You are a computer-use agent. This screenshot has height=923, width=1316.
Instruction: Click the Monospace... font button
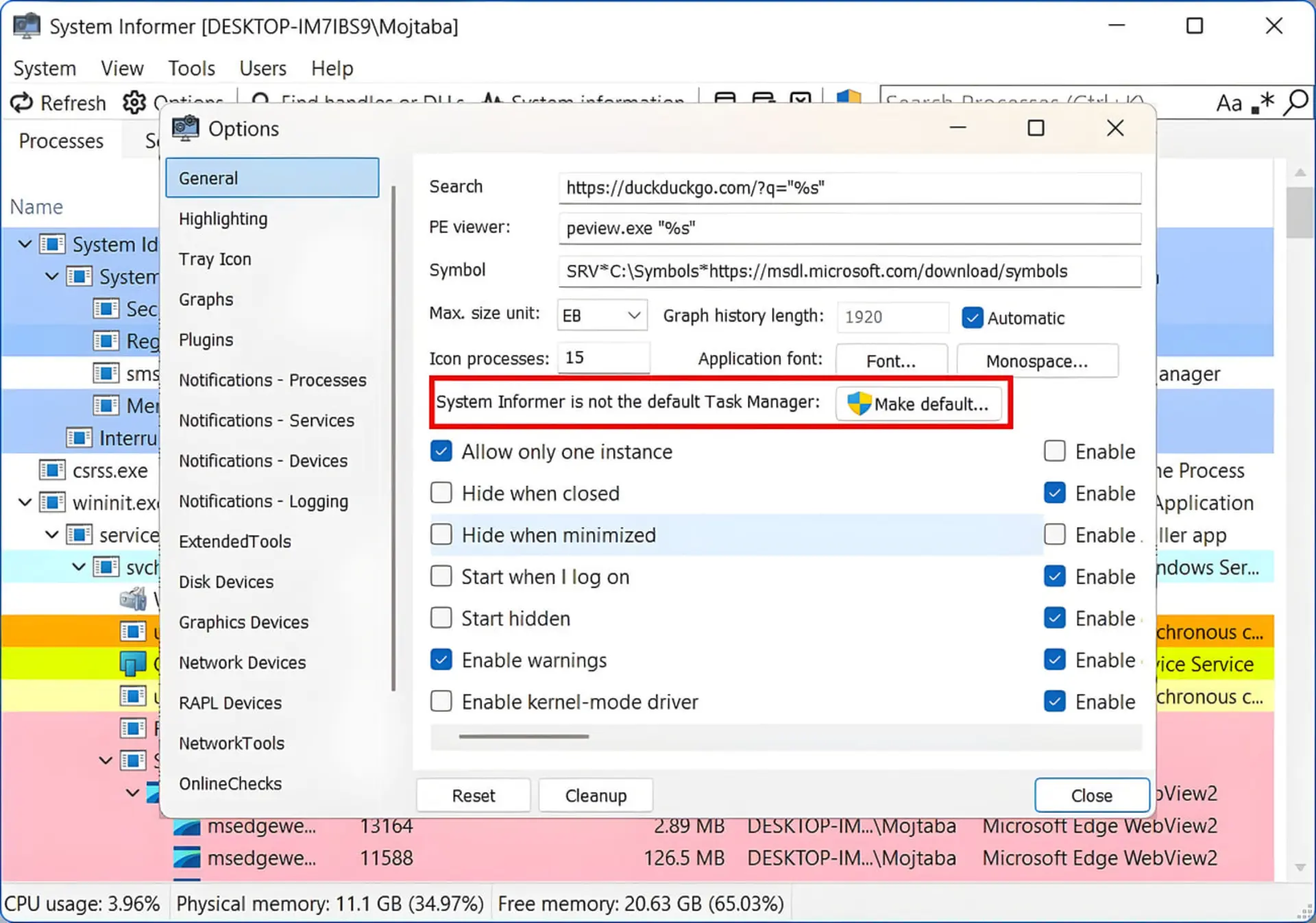pyautogui.click(x=1037, y=360)
